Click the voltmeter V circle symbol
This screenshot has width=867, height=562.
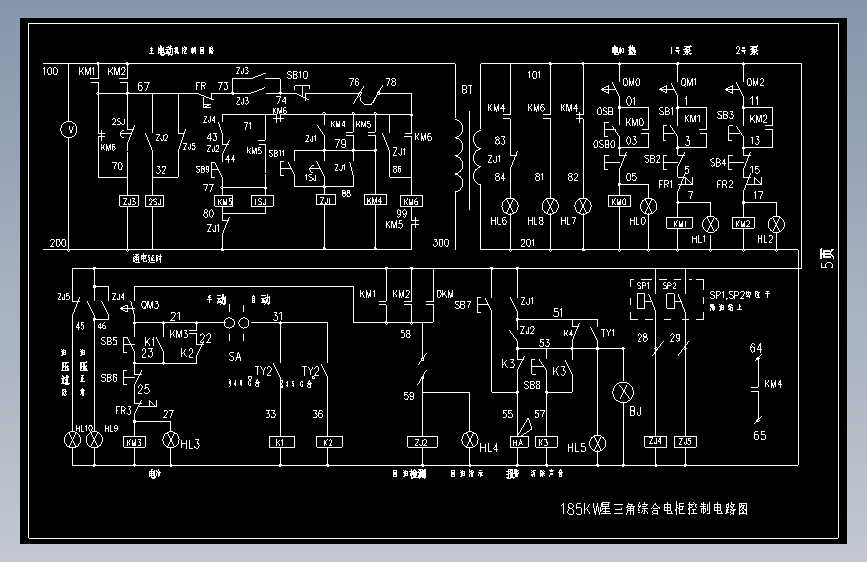[x=69, y=129]
